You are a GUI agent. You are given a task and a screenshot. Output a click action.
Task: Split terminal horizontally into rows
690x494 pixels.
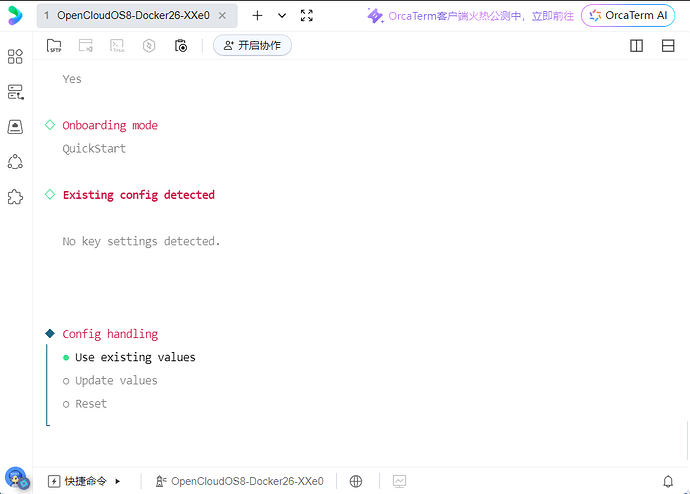(x=668, y=46)
